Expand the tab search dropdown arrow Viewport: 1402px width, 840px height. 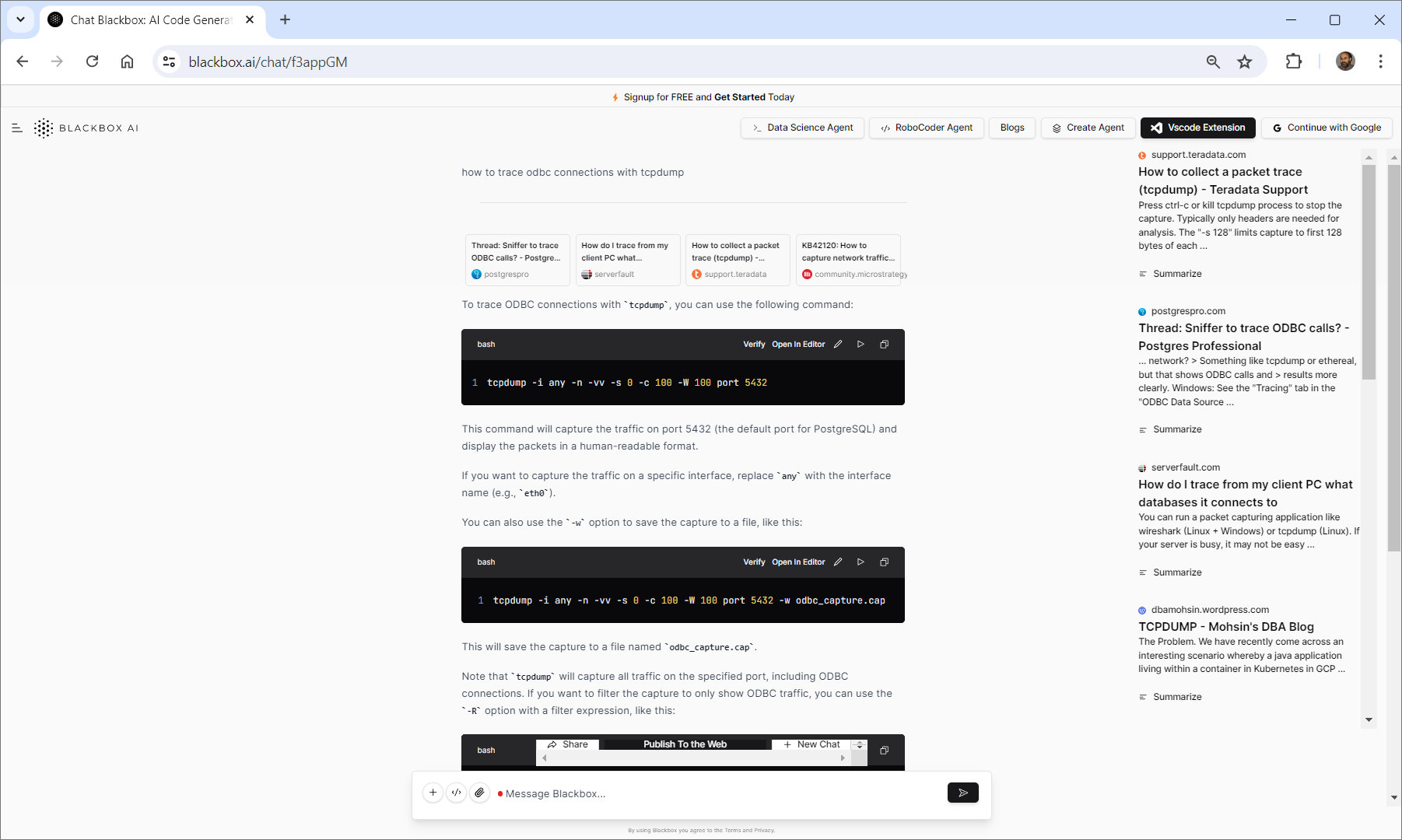point(21,19)
